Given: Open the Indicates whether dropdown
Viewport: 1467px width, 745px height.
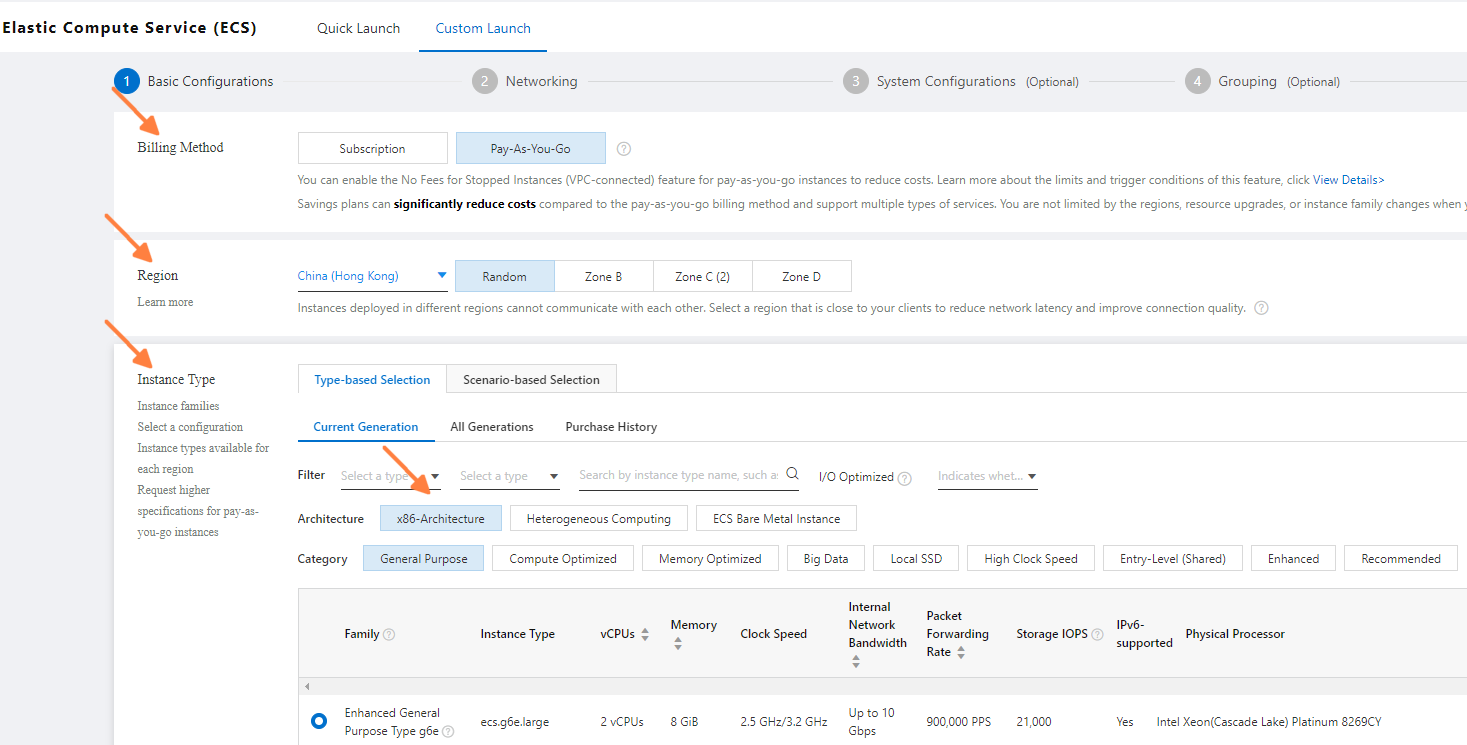Looking at the screenshot, I should click(987, 477).
